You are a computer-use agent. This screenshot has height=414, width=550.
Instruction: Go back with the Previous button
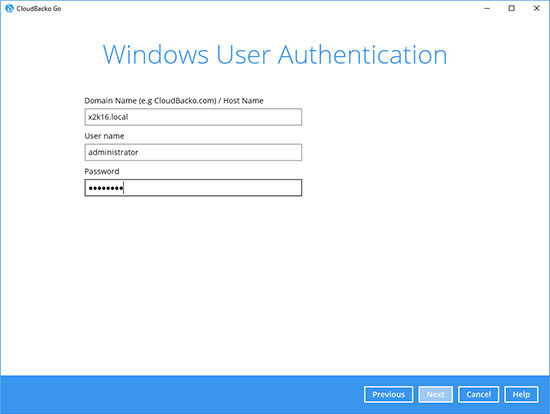388,394
